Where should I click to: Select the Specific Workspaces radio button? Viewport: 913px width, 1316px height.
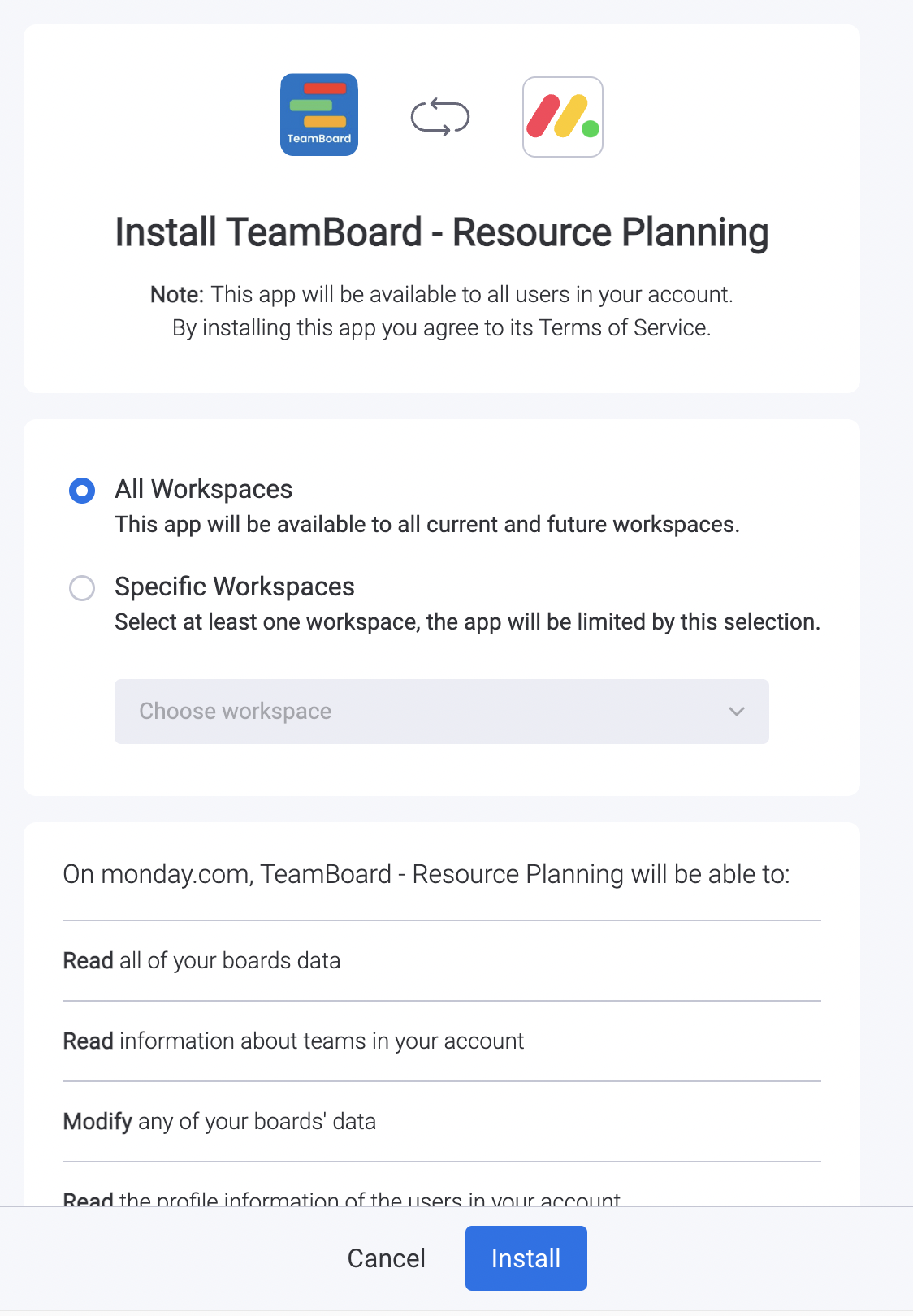point(81,587)
